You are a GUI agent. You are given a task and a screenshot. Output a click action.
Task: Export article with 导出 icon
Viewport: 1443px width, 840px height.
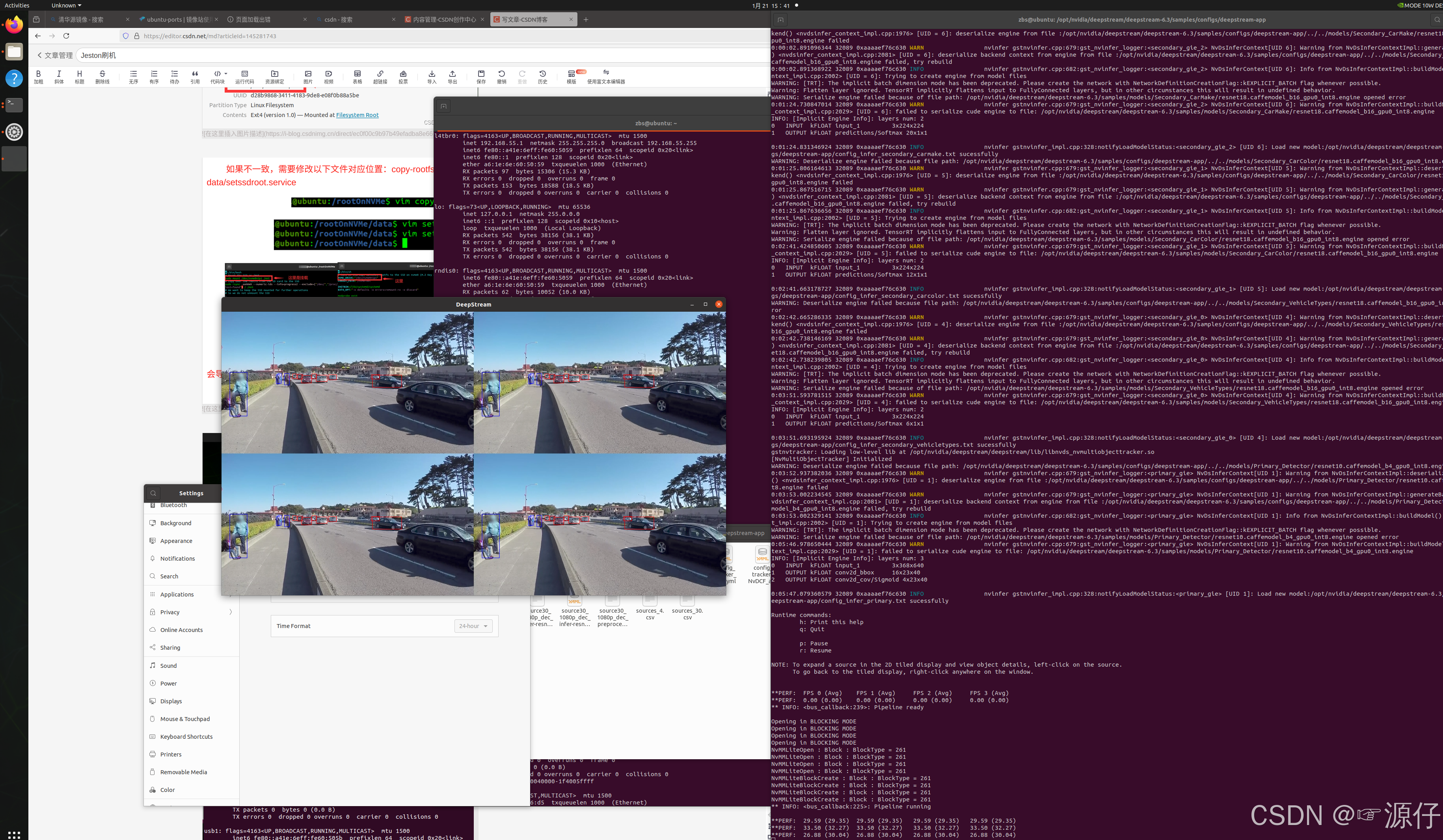tap(452, 77)
